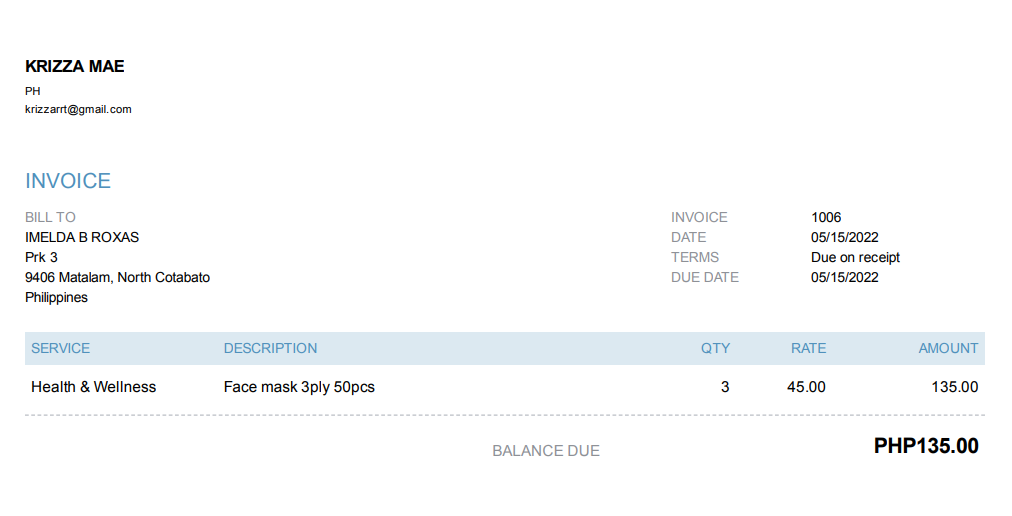Viewport: 1012px width, 516px height.
Task: Click the BILL TO label
Action: (50, 217)
